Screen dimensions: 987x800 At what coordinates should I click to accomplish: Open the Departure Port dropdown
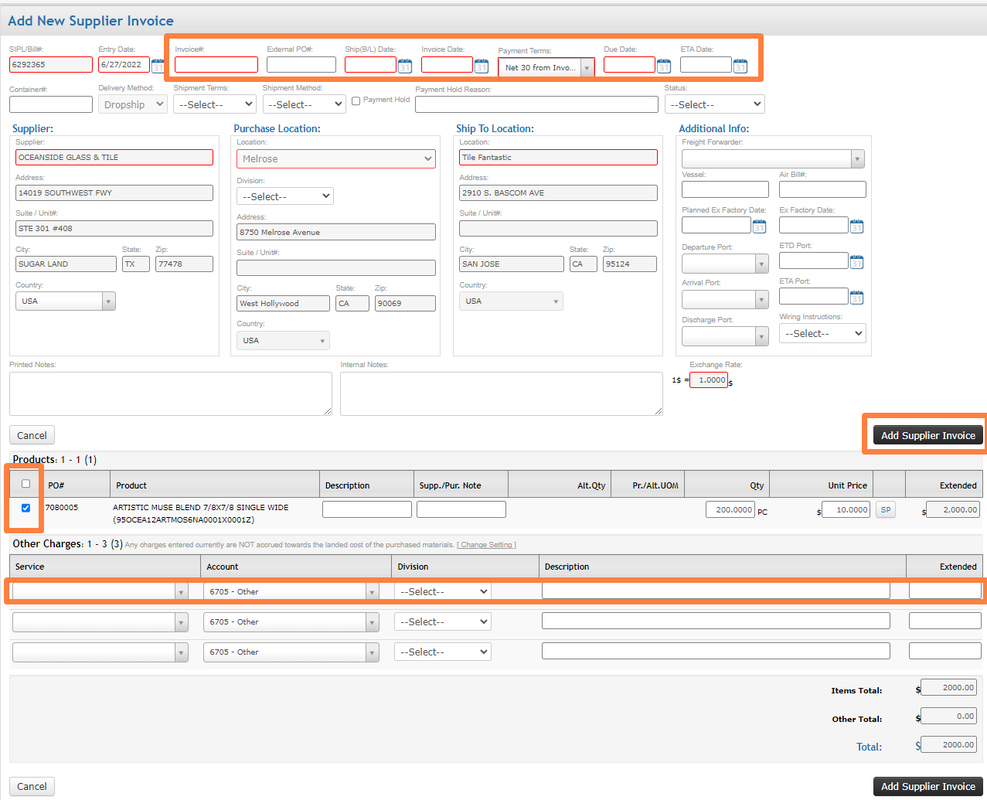pos(725,263)
